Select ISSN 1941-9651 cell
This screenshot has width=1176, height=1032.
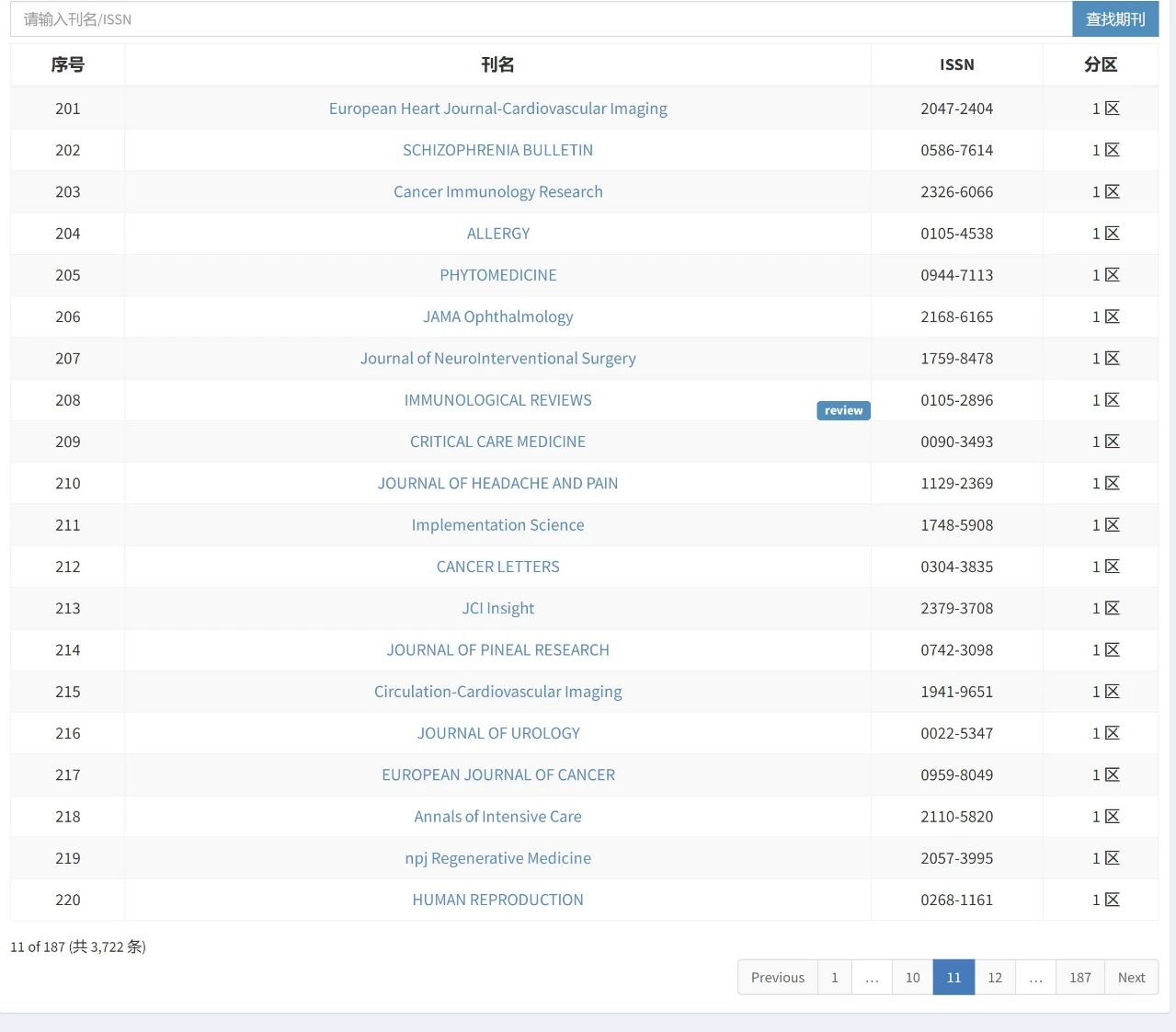coord(957,692)
